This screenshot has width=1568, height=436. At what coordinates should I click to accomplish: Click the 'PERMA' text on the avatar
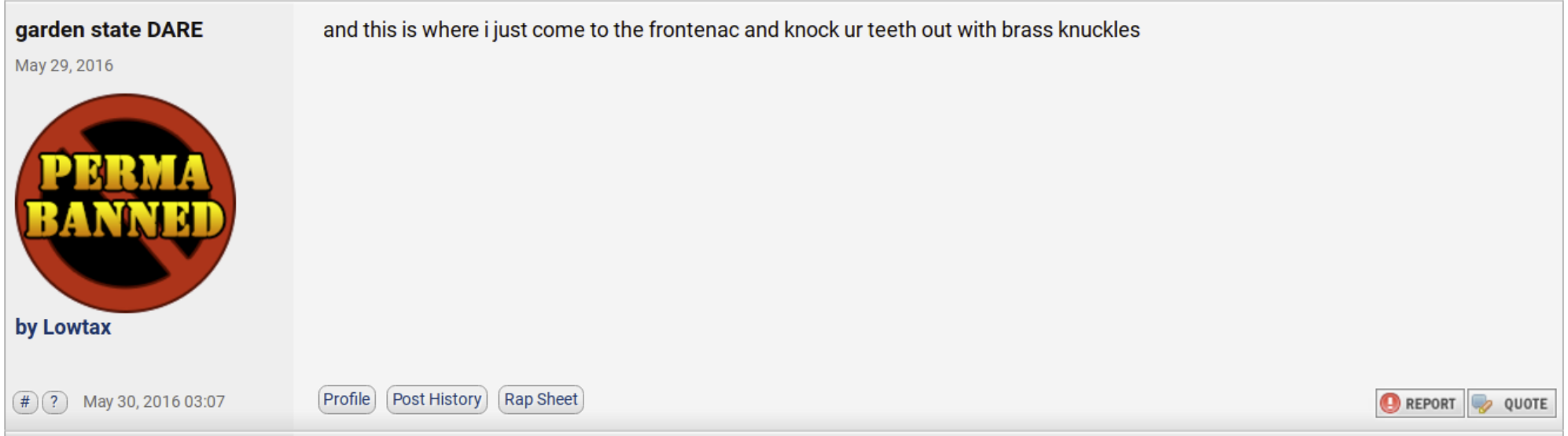pos(124,172)
